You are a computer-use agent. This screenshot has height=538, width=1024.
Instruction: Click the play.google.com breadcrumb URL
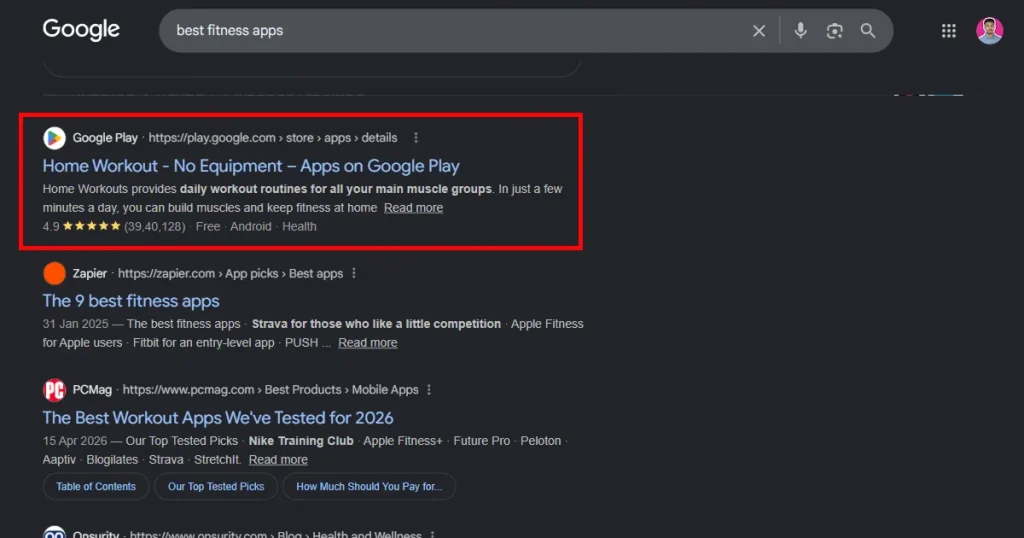pyautogui.click(x=273, y=138)
